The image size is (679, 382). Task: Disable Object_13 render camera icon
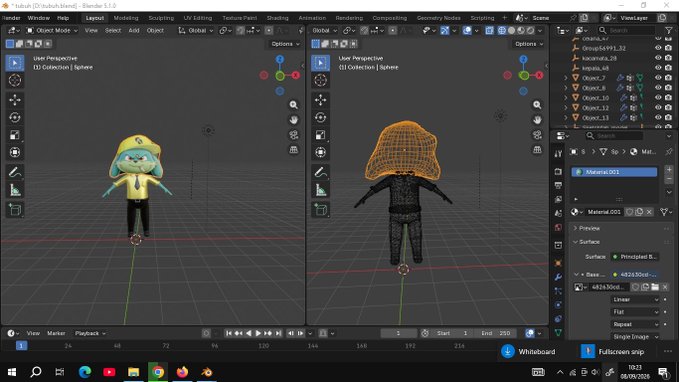[669, 117]
